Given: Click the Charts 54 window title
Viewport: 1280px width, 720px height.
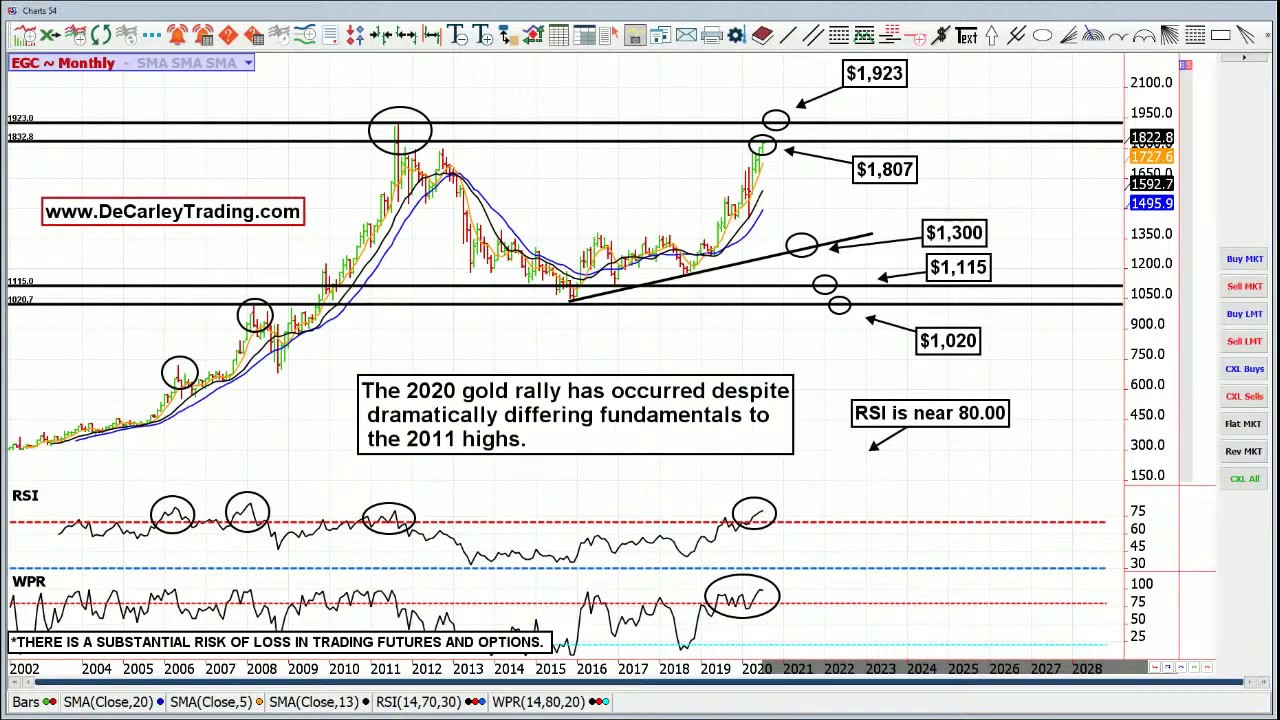Looking at the screenshot, I should click(x=39, y=11).
